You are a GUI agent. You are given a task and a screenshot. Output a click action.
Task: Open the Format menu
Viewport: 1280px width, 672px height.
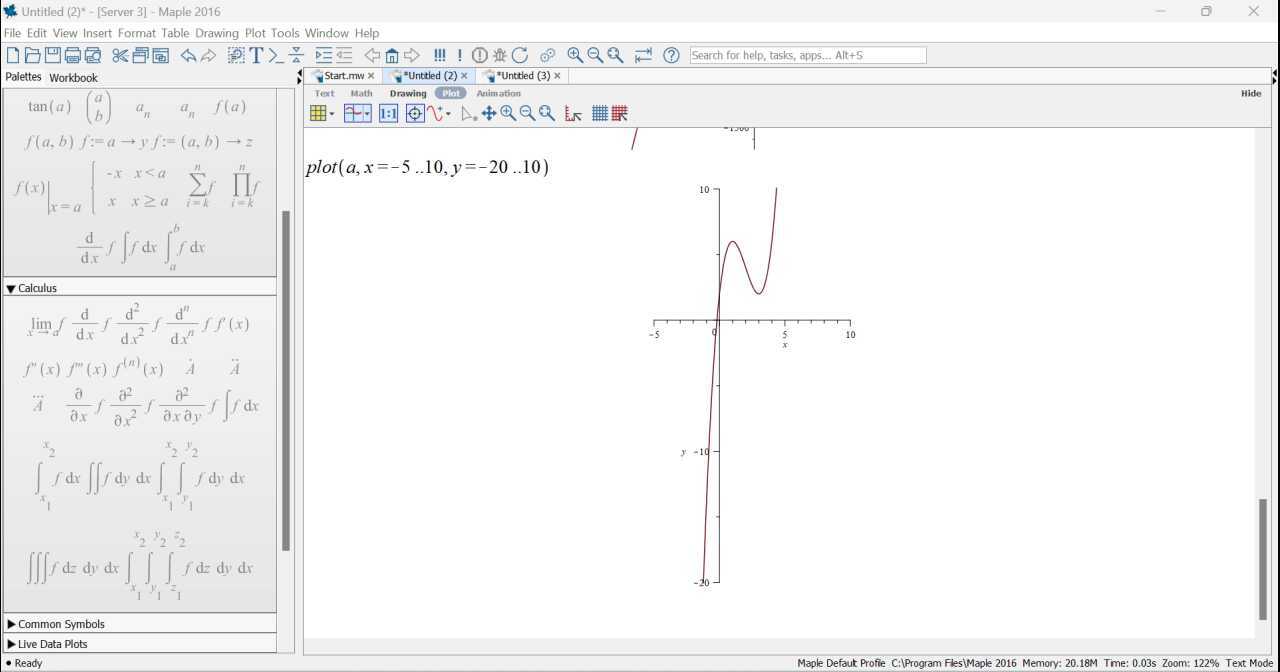click(x=136, y=33)
